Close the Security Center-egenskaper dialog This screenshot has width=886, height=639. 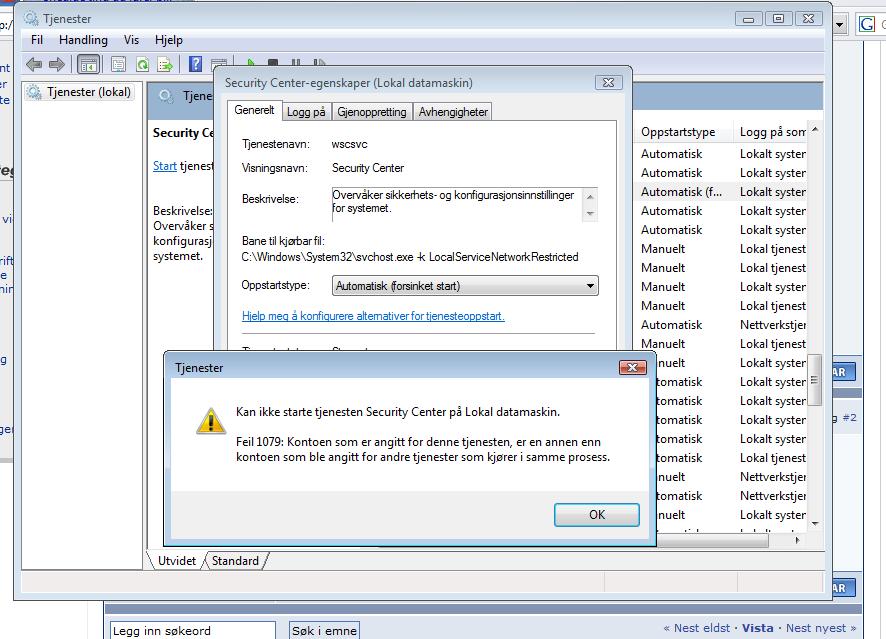pyautogui.click(x=609, y=82)
